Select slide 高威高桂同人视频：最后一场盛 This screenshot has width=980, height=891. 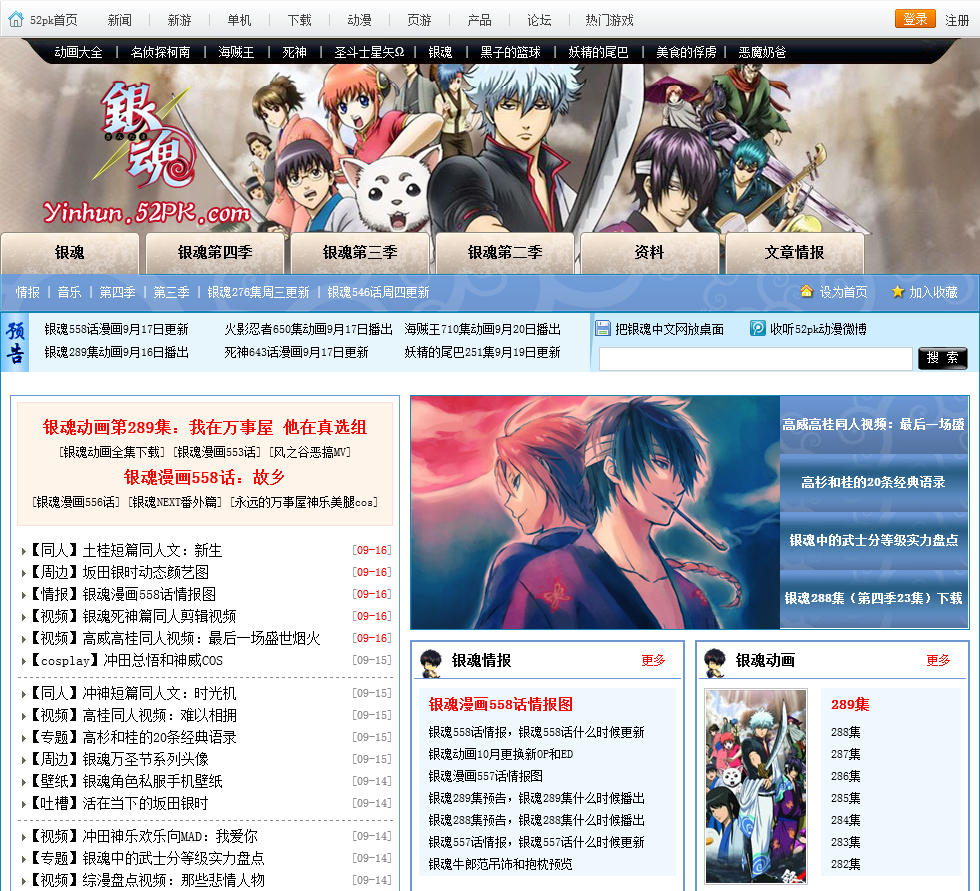[874, 425]
